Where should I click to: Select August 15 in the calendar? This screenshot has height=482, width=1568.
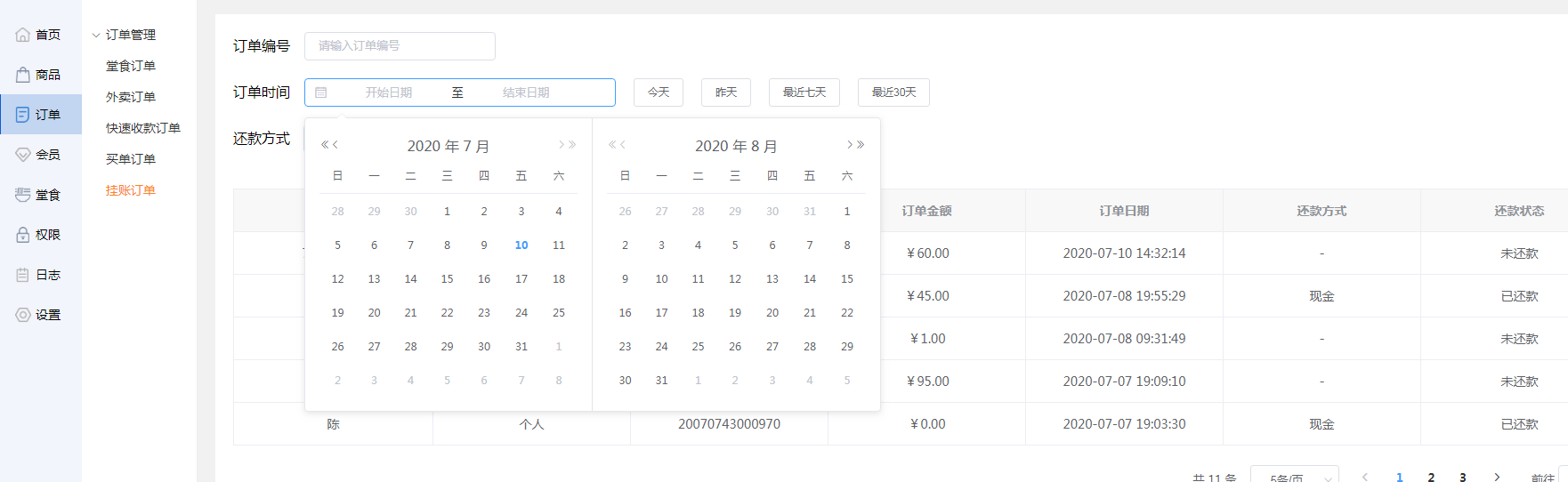(847, 279)
